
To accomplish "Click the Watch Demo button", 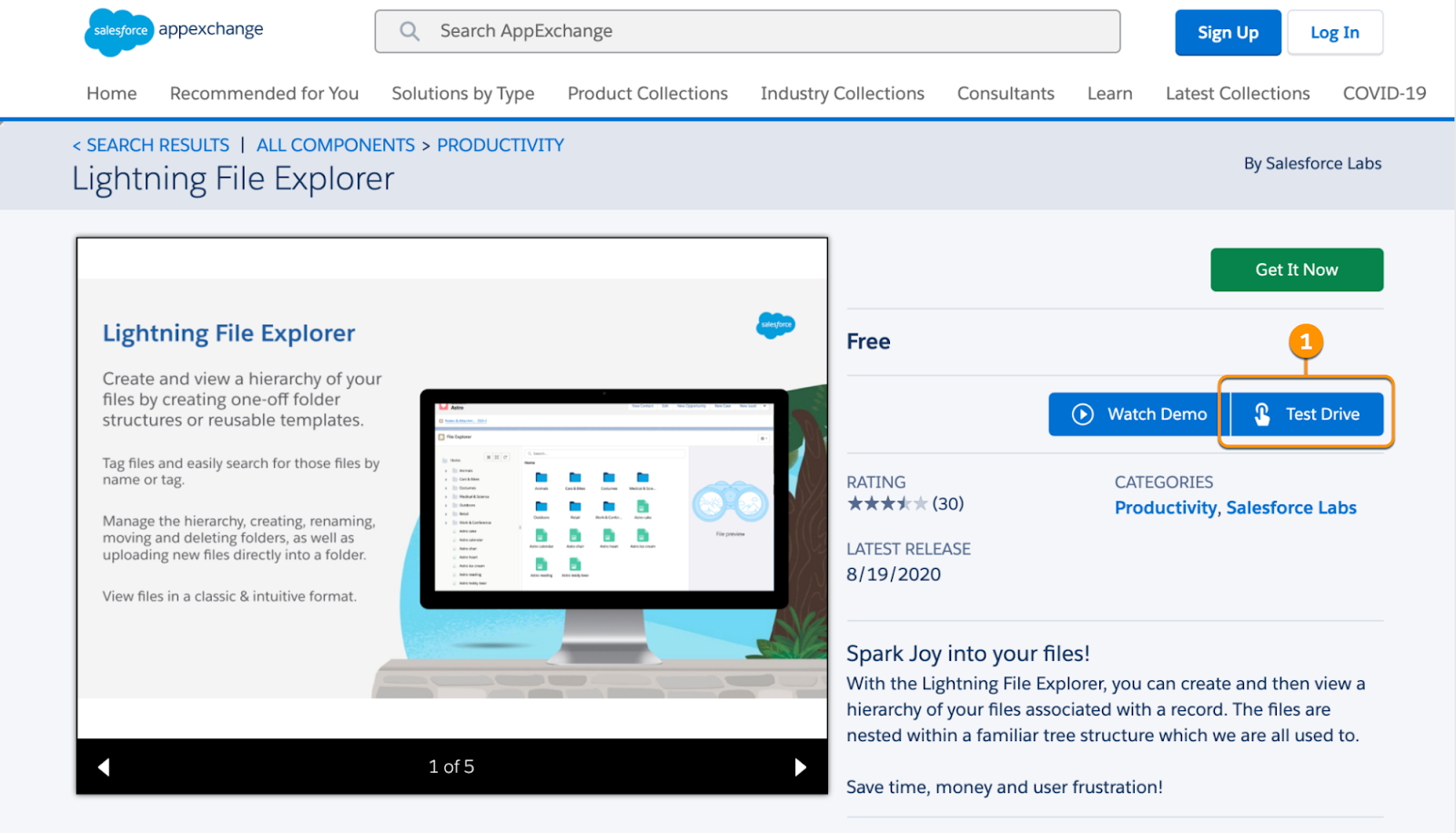I will coord(1137,414).
